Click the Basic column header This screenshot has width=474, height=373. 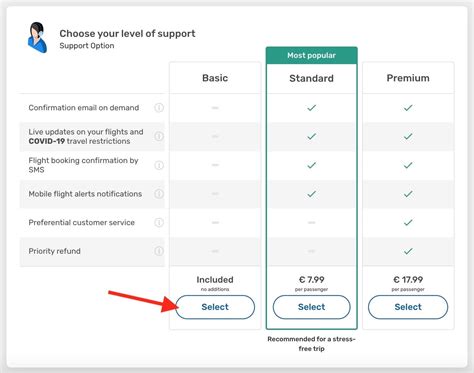pos(215,78)
